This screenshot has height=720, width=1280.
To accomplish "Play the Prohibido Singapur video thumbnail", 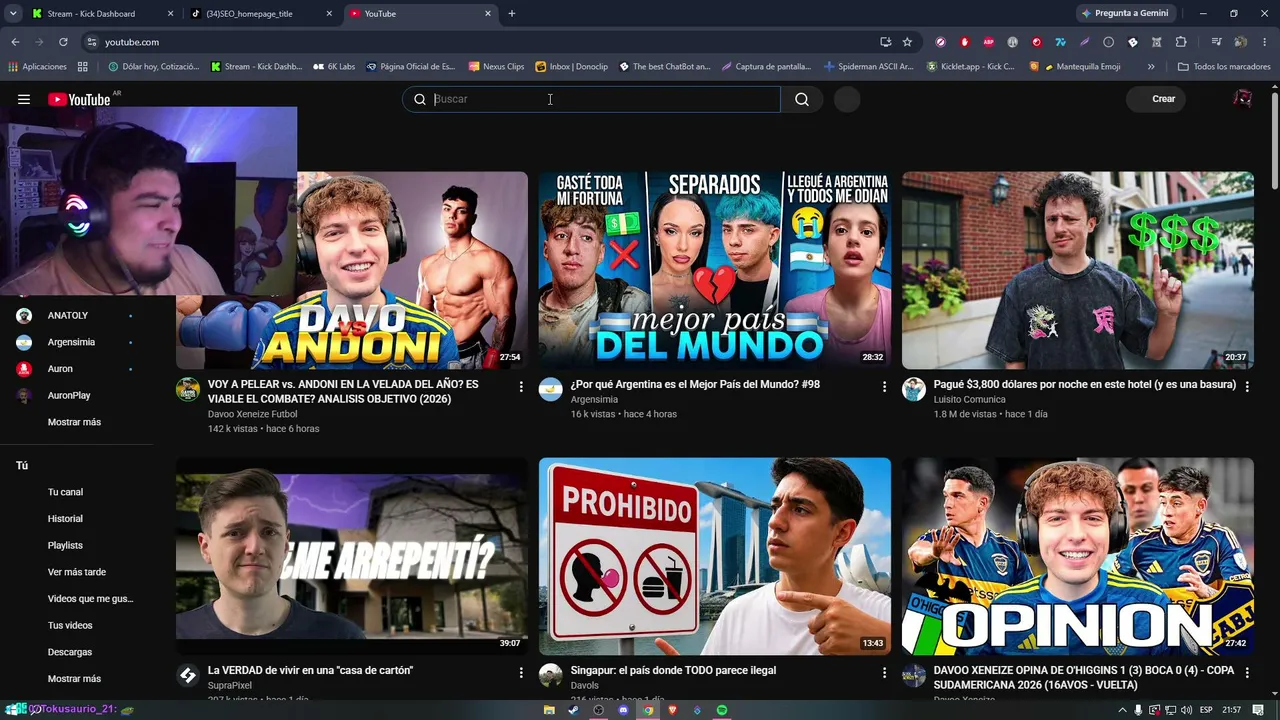I will [x=715, y=556].
